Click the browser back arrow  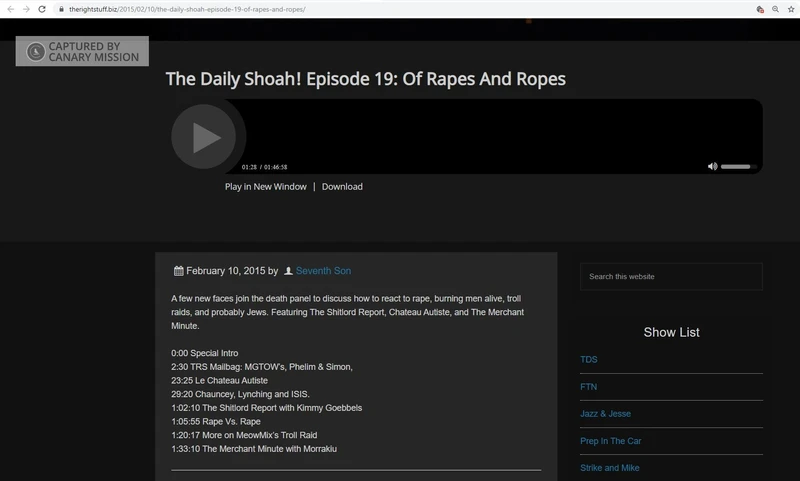coord(9,8)
